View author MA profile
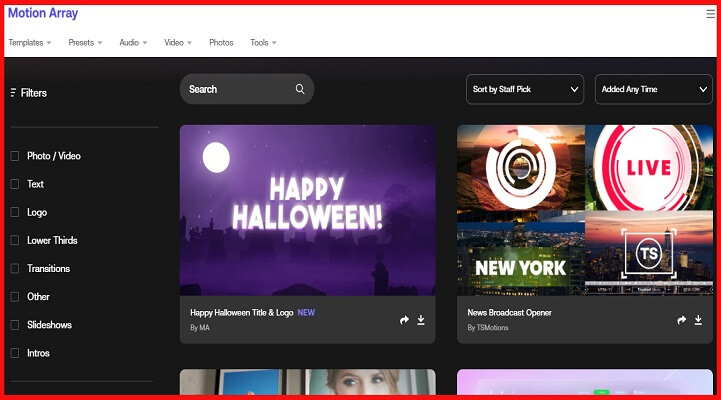 pyautogui.click(x=200, y=328)
